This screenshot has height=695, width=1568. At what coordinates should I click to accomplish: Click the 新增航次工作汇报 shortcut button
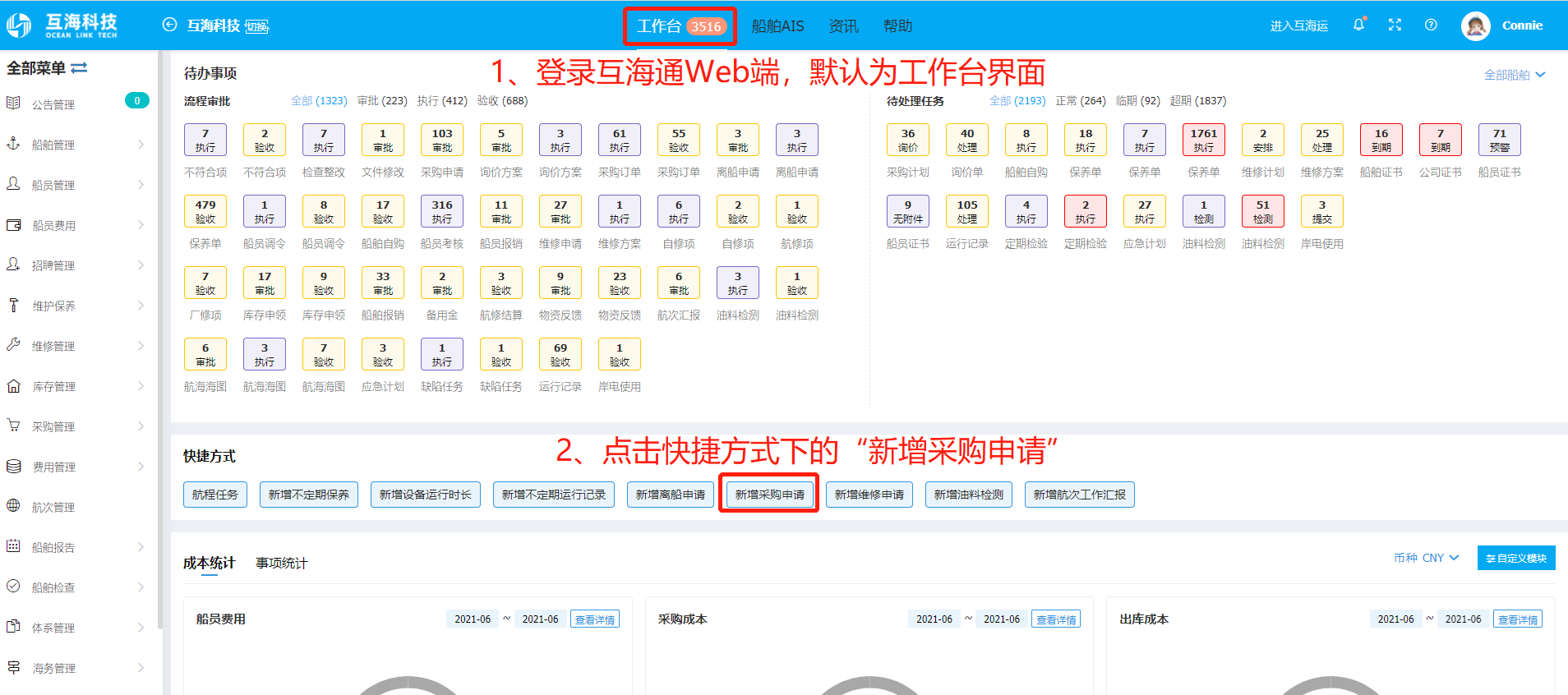click(1080, 495)
